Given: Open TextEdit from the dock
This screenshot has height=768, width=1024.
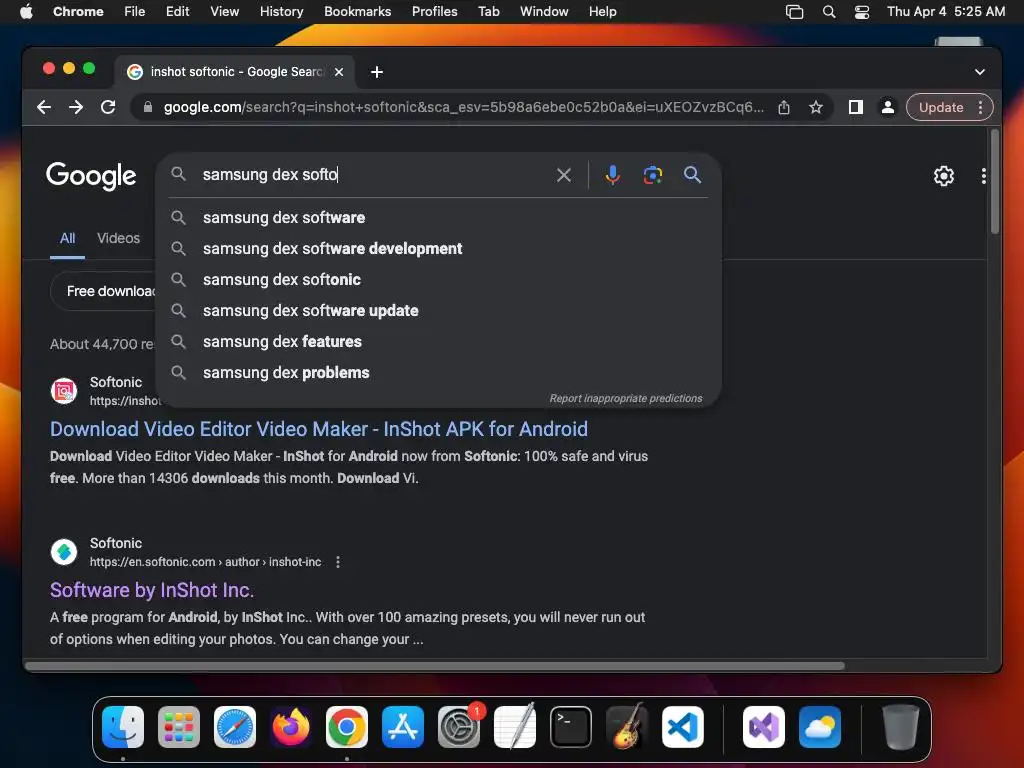Looking at the screenshot, I should (515, 727).
